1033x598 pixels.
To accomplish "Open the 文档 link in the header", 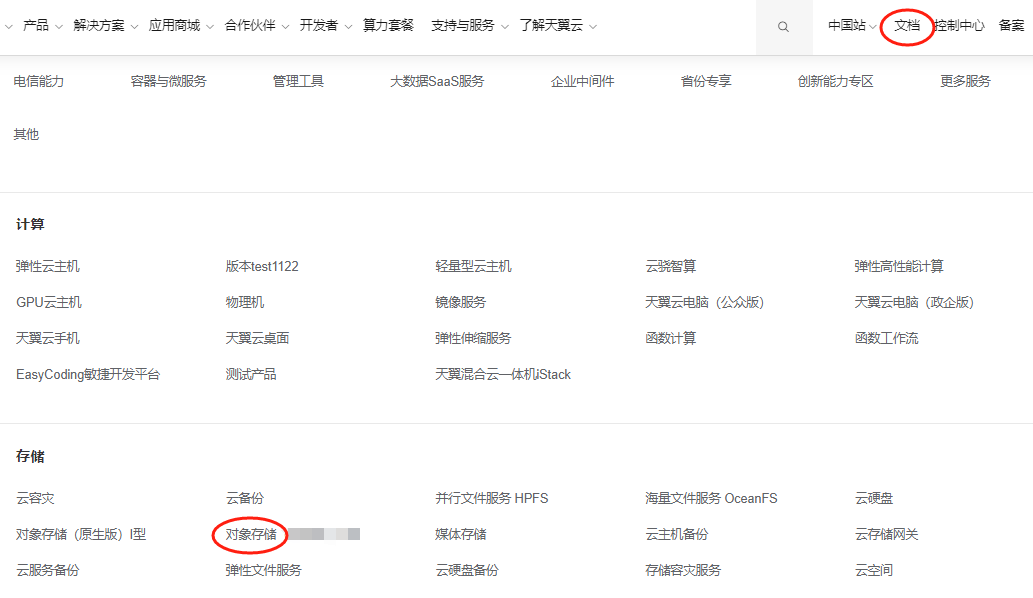I will pos(907,26).
